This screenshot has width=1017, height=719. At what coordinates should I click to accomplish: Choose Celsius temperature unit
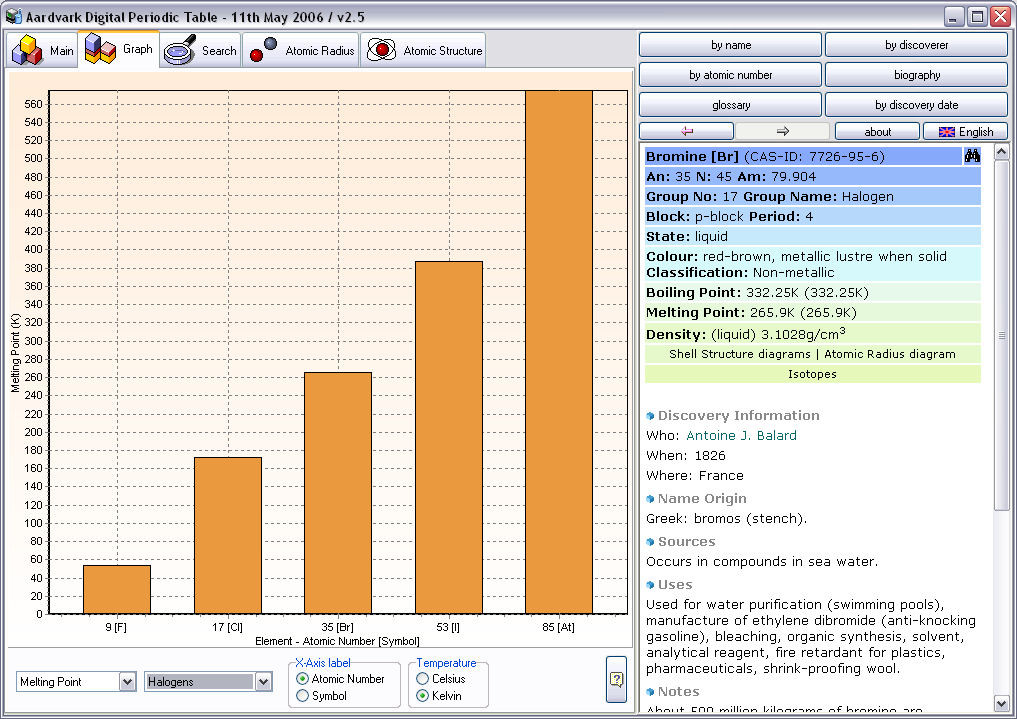click(441, 679)
